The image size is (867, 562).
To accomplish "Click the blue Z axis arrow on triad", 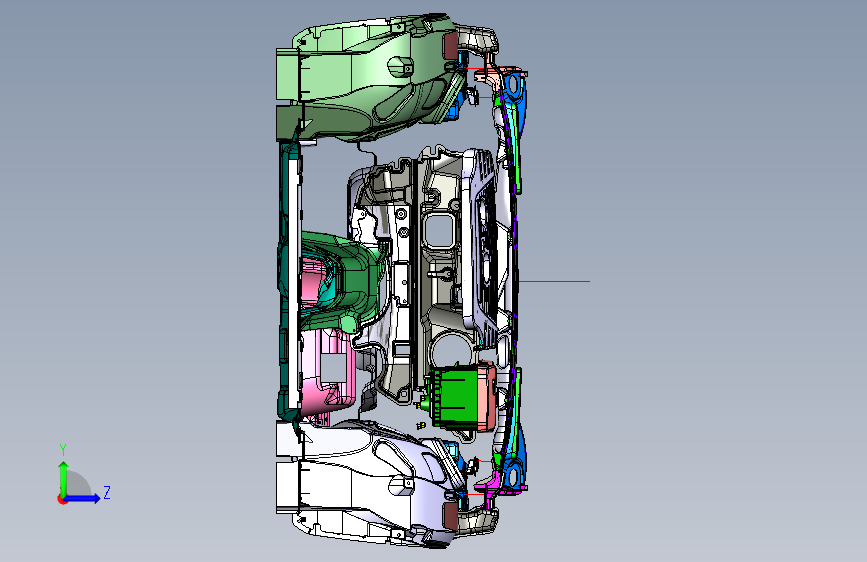I will (x=83, y=498).
